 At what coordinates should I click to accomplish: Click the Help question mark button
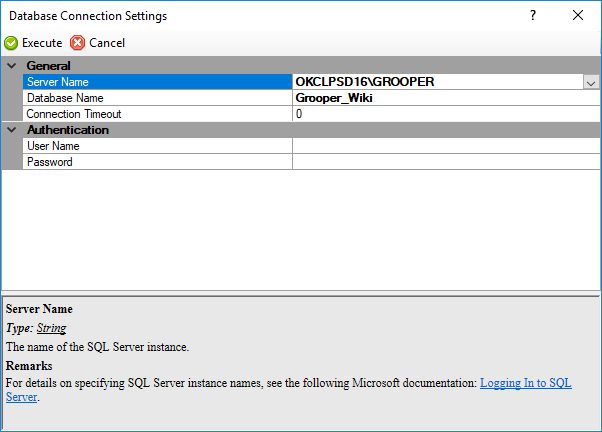533,15
